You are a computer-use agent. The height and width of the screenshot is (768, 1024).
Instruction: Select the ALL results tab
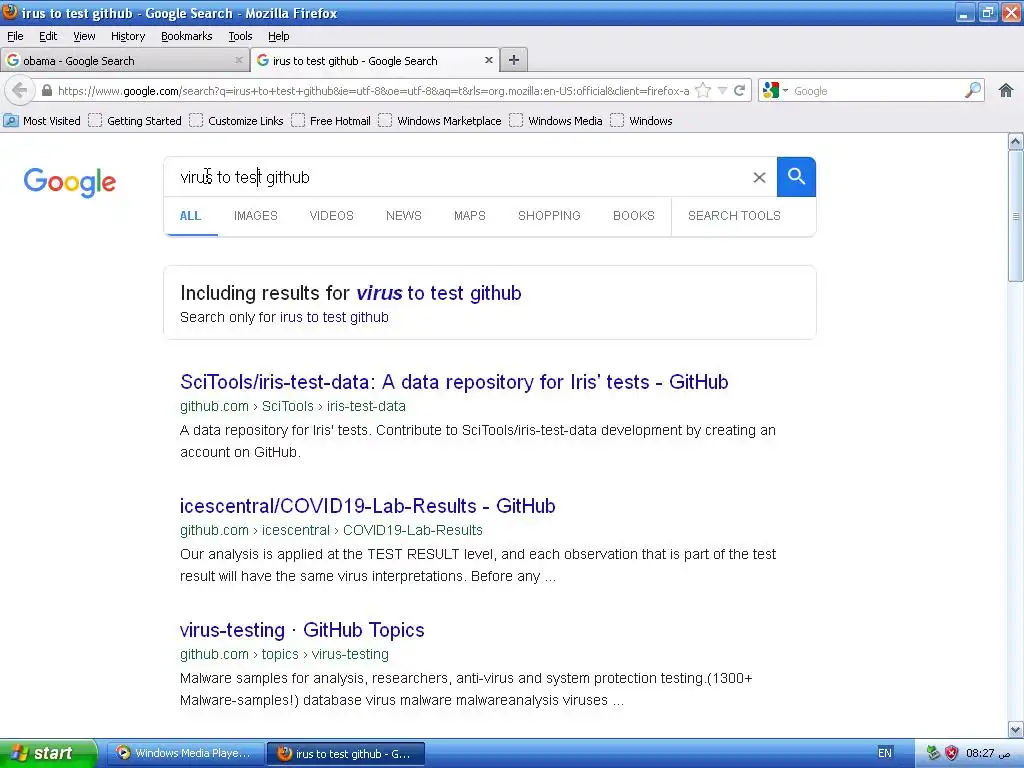(190, 216)
